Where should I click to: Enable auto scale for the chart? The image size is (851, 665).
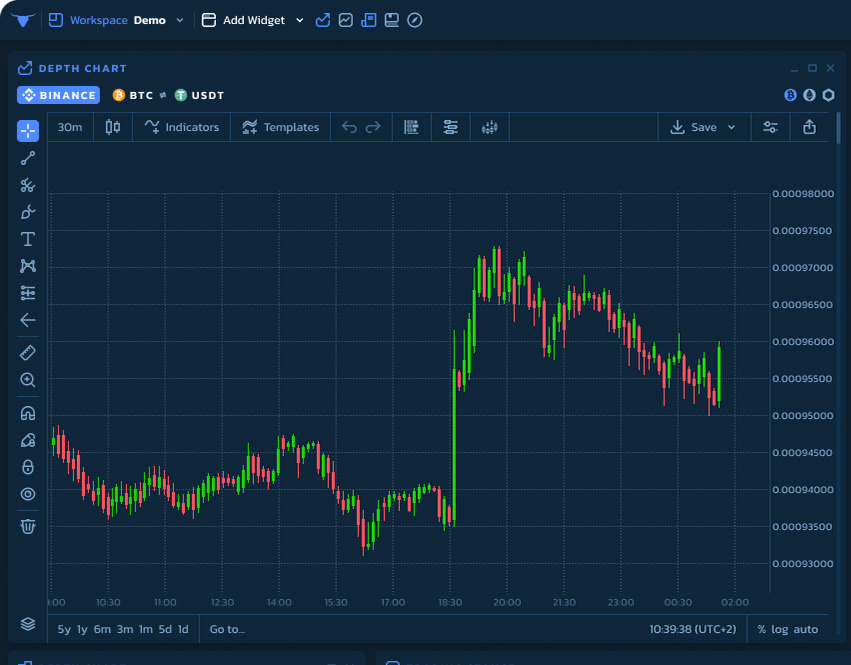click(806, 629)
